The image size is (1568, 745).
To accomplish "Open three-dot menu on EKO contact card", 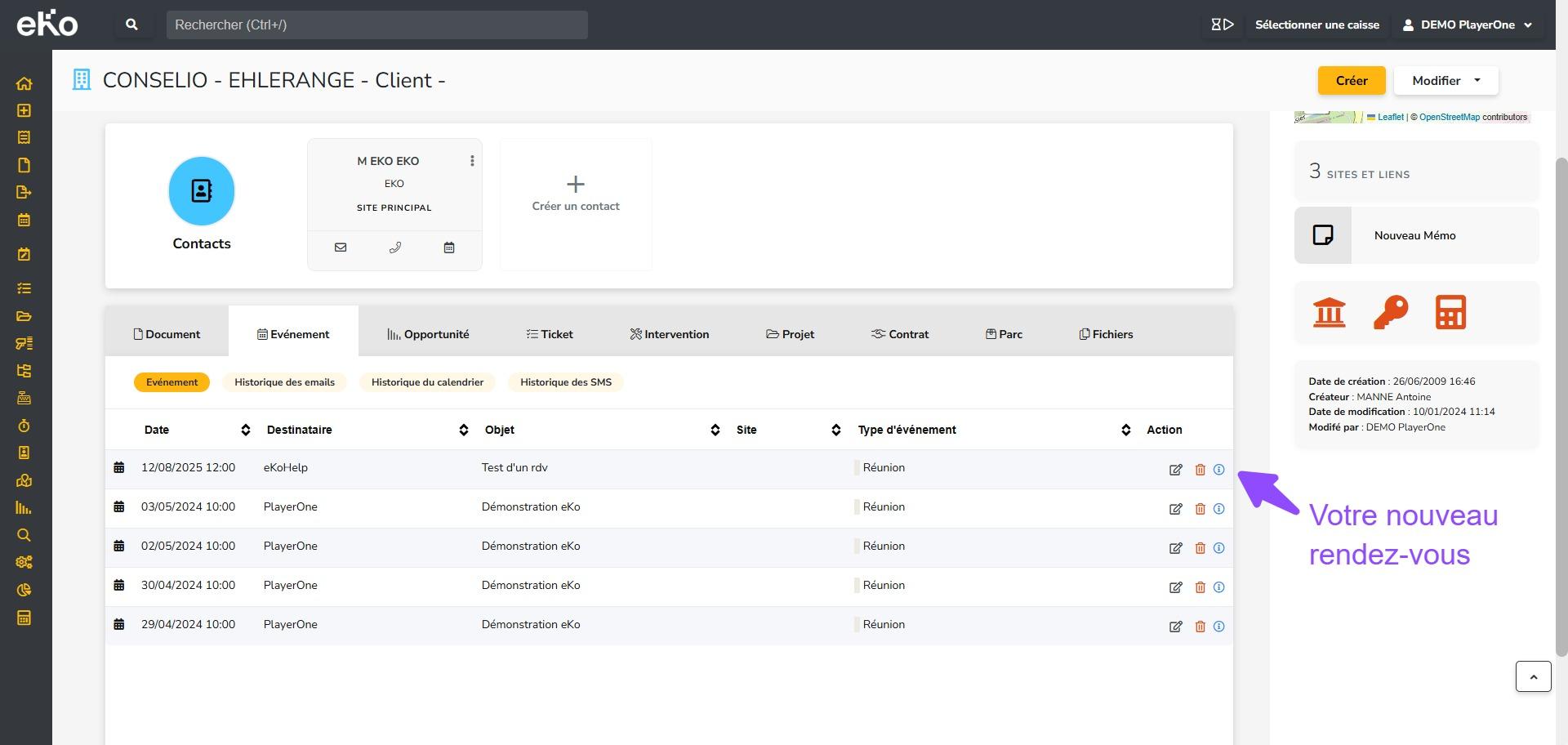I will click(x=472, y=161).
